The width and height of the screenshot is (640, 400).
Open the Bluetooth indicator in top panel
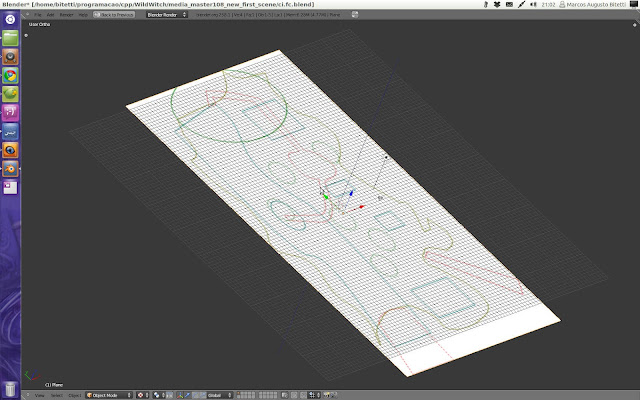click(x=486, y=4)
